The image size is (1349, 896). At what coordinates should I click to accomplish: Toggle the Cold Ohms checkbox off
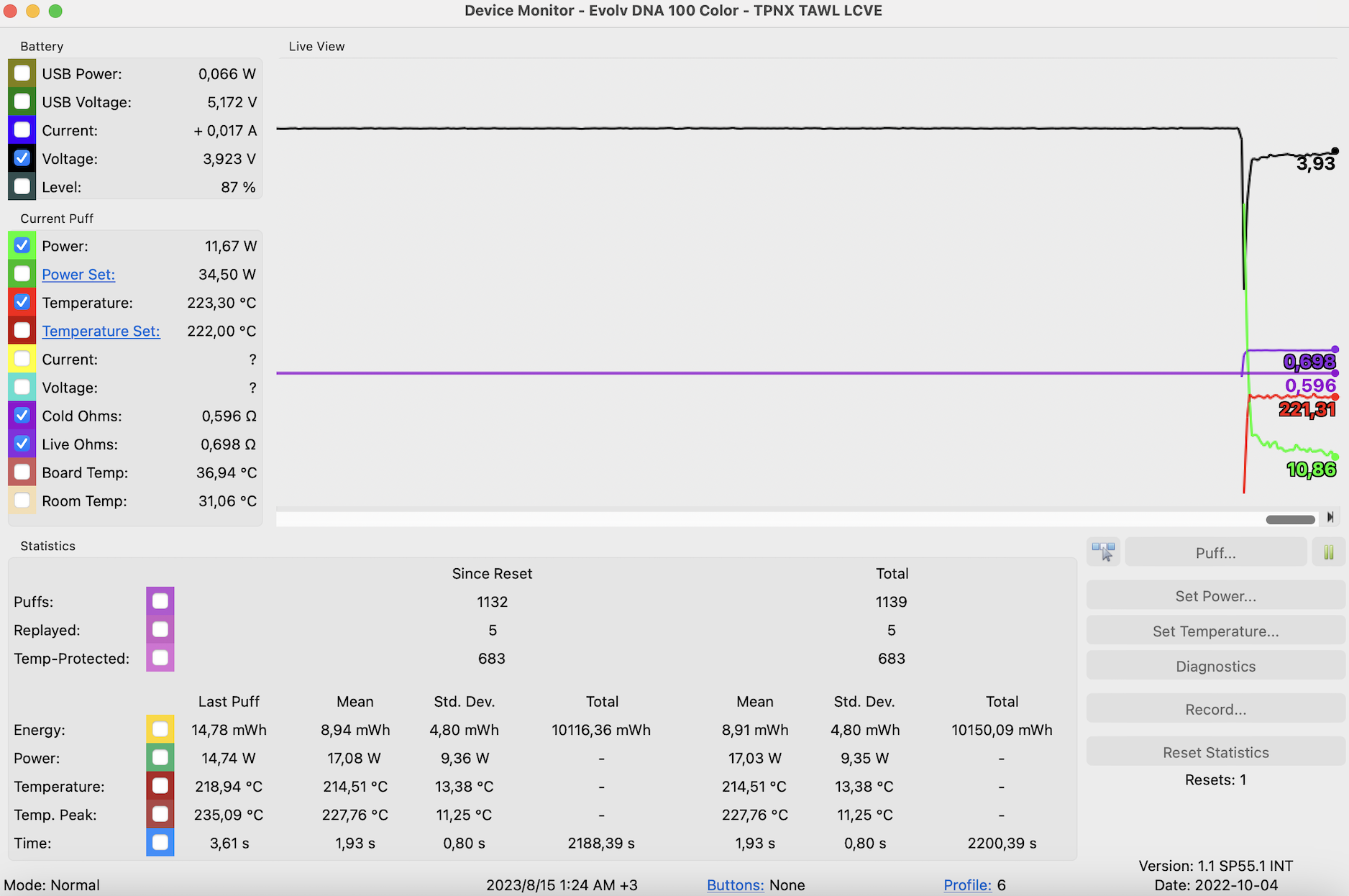[22, 416]
